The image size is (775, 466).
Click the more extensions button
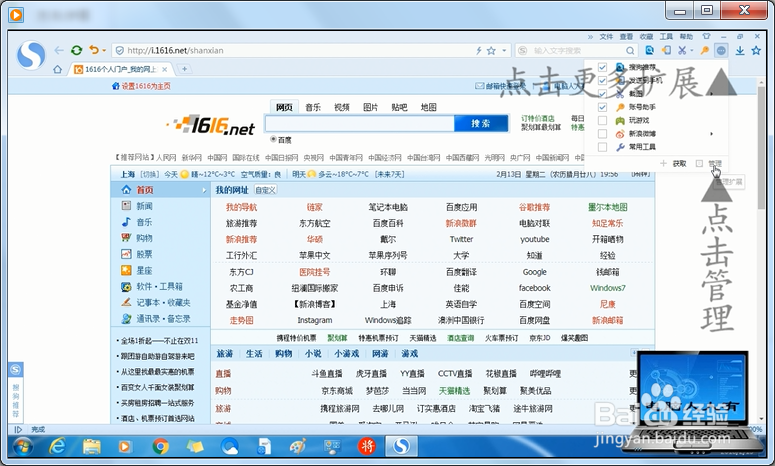coord(721,50)
